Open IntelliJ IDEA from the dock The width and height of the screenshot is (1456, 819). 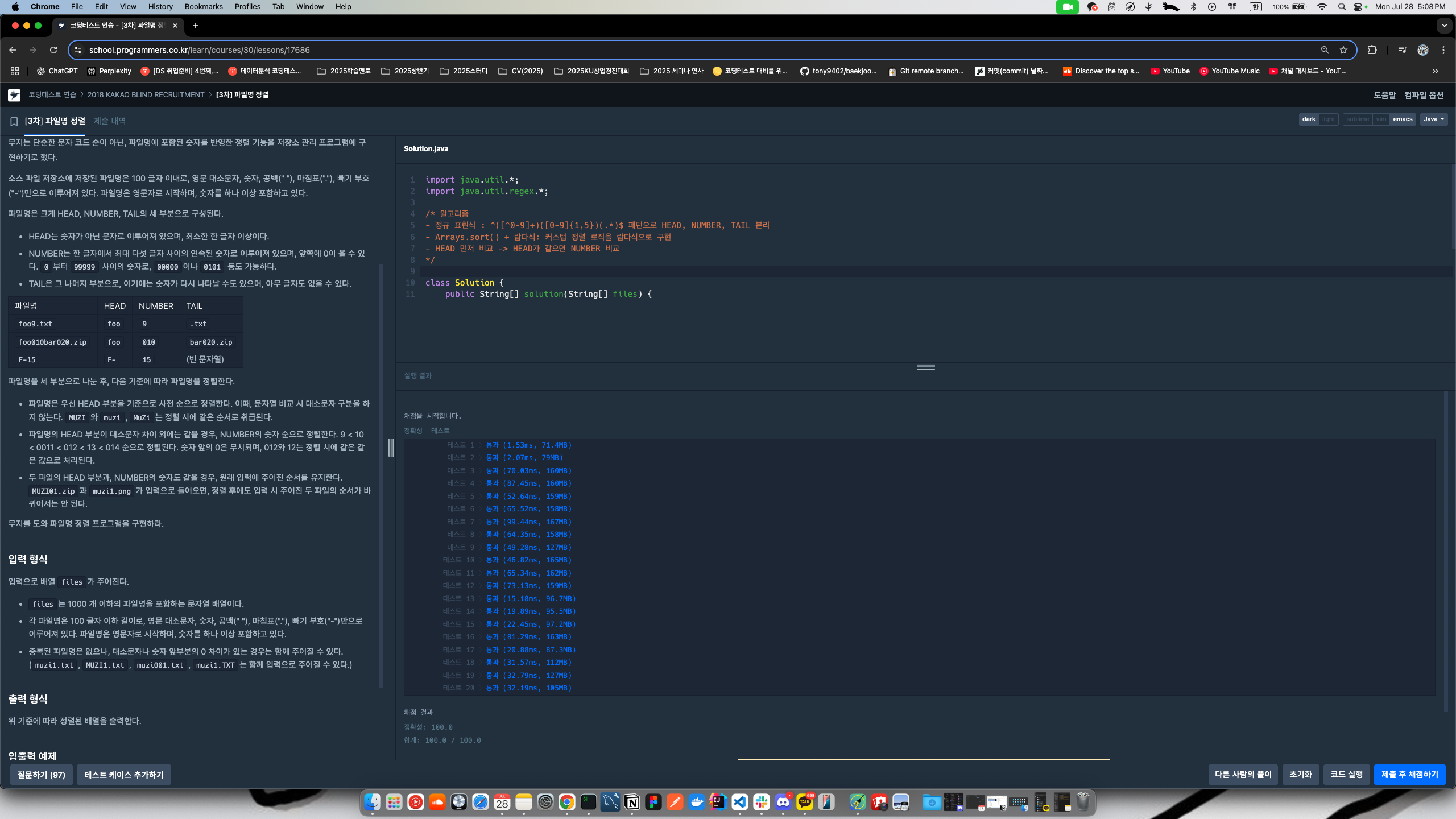point(718,803)
